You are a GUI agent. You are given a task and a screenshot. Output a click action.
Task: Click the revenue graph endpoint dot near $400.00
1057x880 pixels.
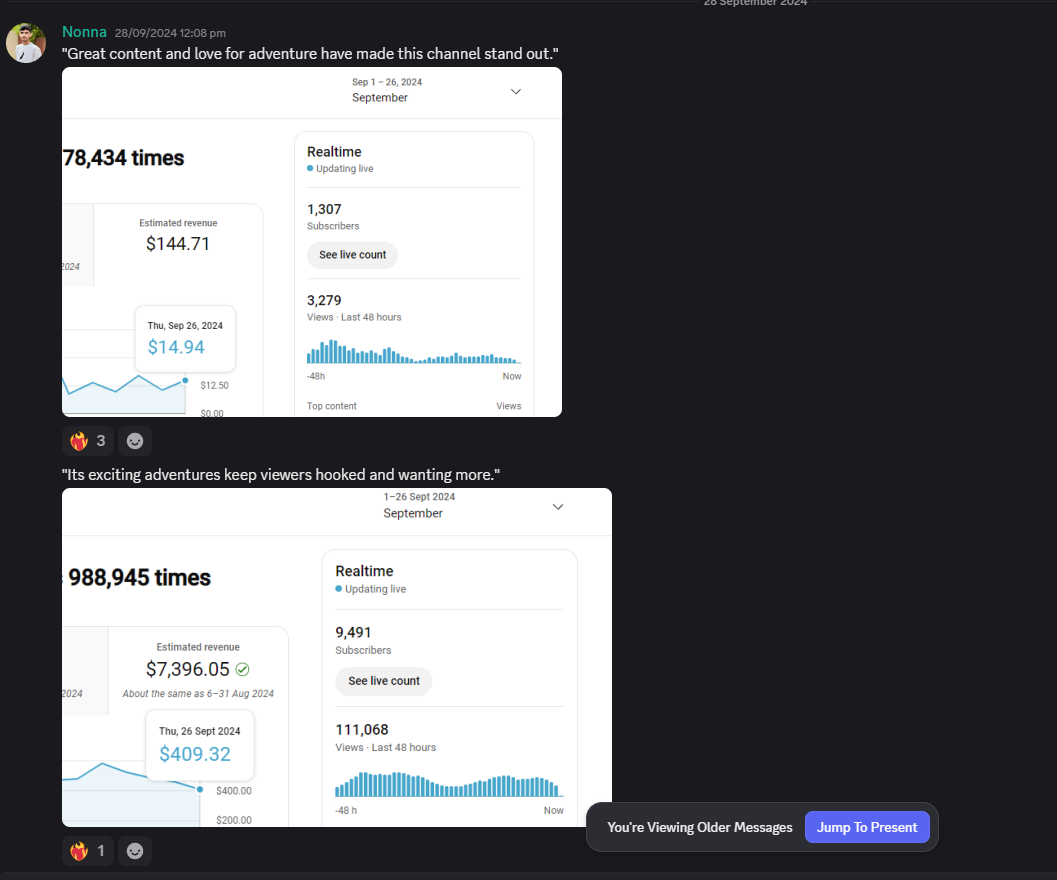tap(200, 789)
